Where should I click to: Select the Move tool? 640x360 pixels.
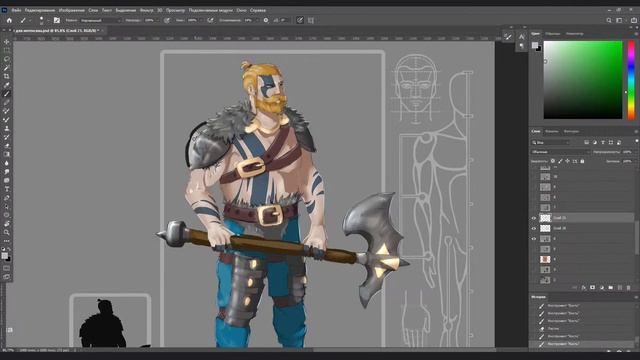click(x=7, y=42)
